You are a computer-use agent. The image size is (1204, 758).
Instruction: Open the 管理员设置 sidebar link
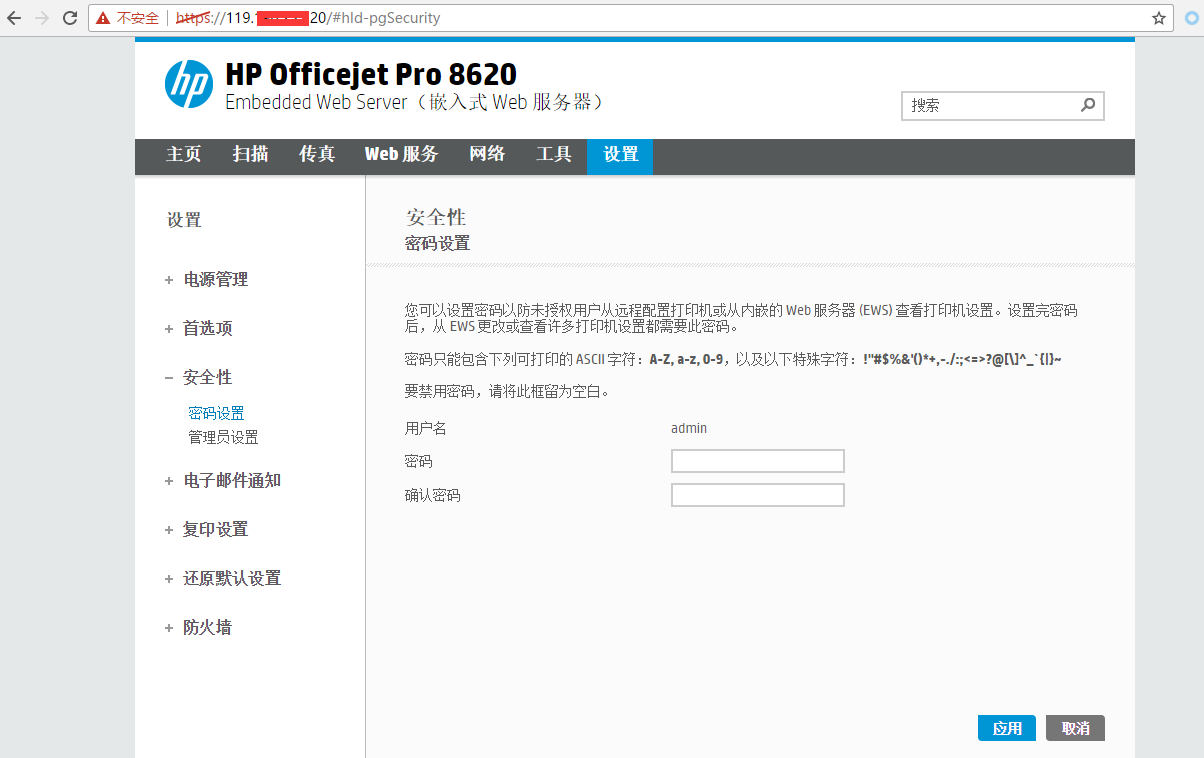click(223, 437)
